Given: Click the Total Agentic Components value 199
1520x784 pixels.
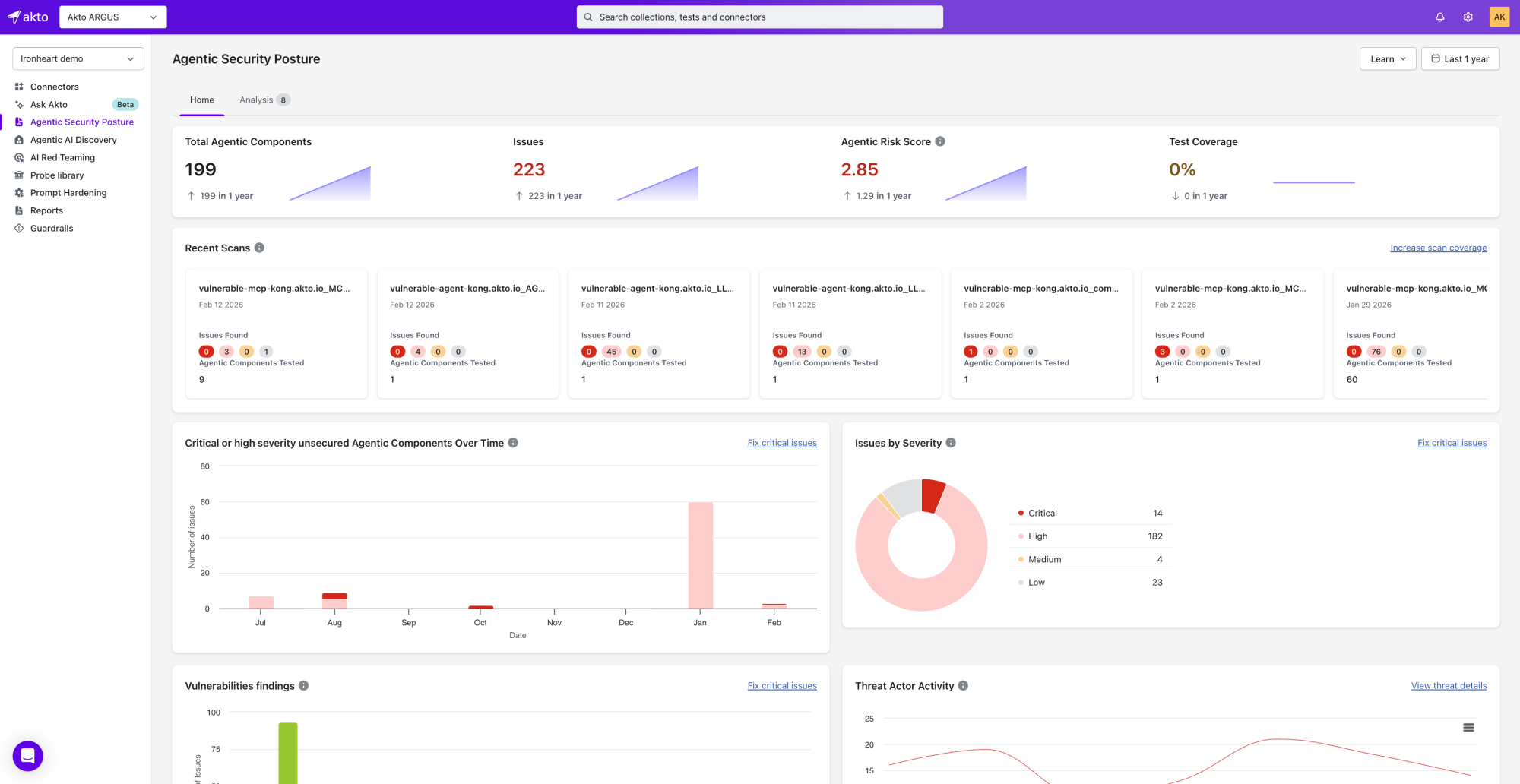Looking at the screenshot, I should 201,169.
